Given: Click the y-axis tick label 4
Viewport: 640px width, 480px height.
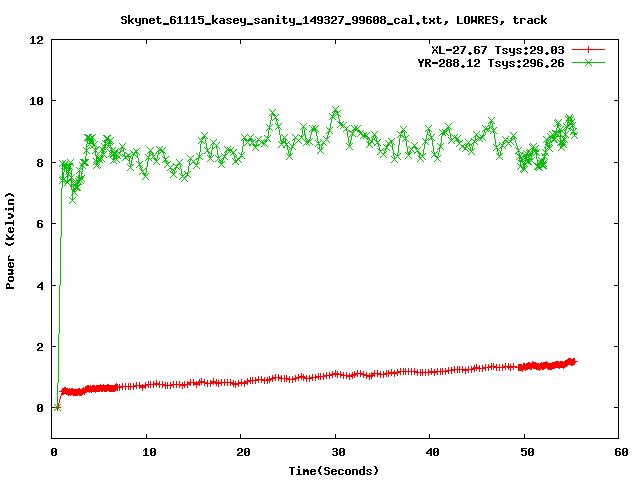Looking at the screenshot, I should point(39,286).
